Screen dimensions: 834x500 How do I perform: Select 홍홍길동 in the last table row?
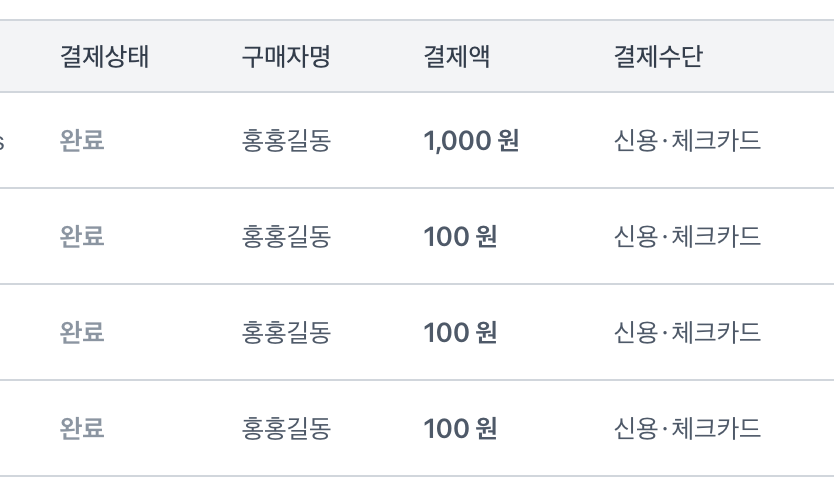click(x=286, y=429)
